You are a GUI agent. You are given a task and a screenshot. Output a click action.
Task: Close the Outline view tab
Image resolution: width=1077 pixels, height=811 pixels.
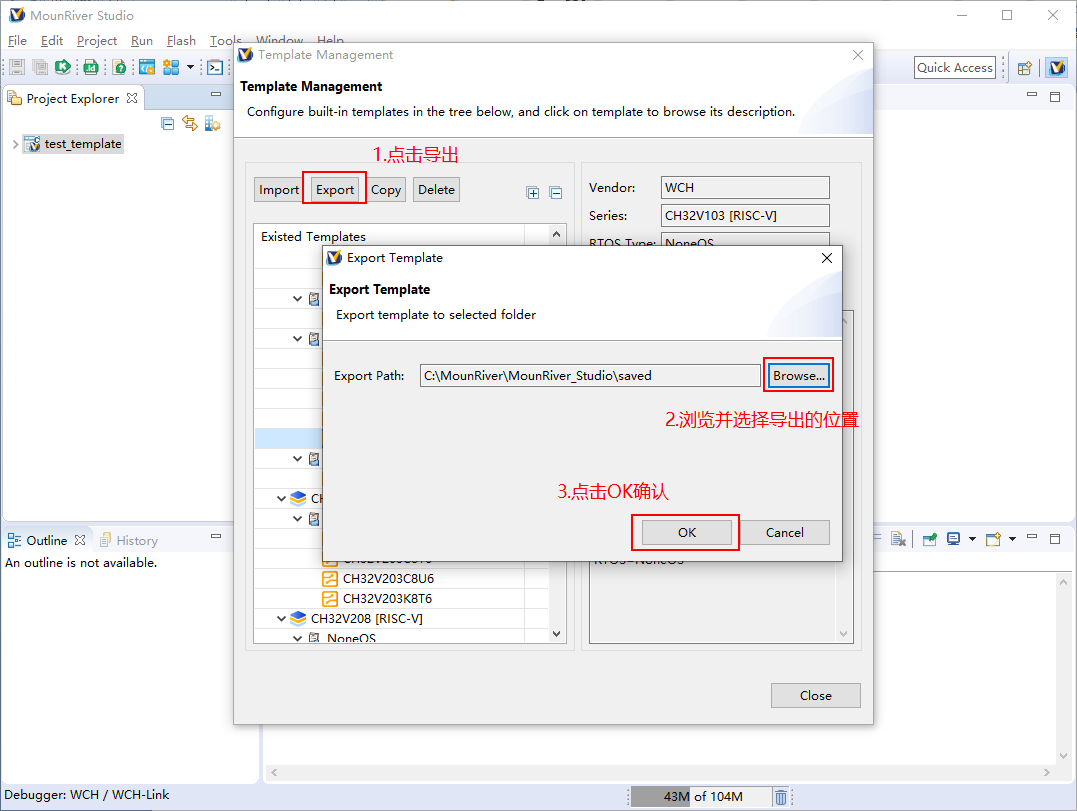80,540
